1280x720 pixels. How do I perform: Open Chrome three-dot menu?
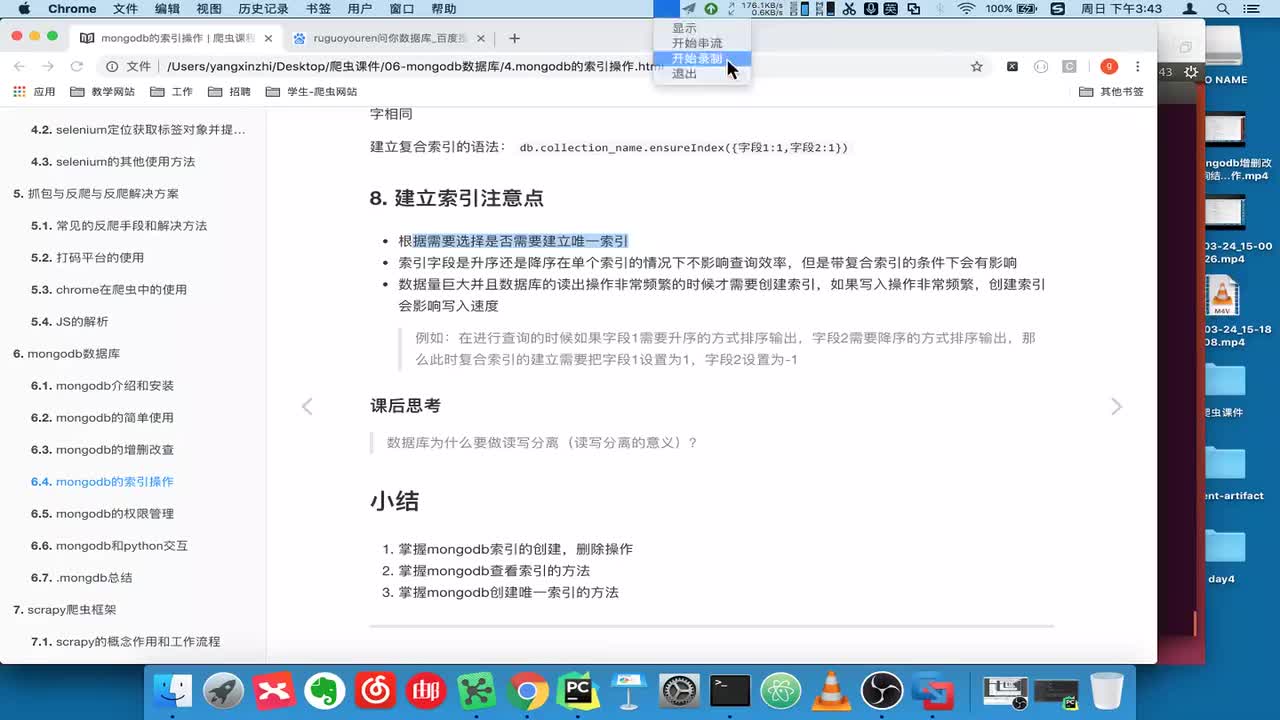(x=1137, y=66)
